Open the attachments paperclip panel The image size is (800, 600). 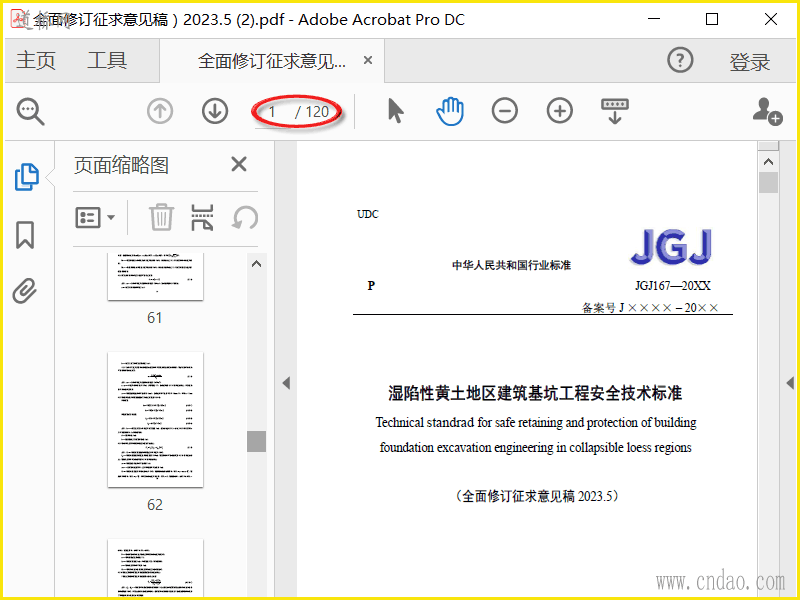coord(25,291)
